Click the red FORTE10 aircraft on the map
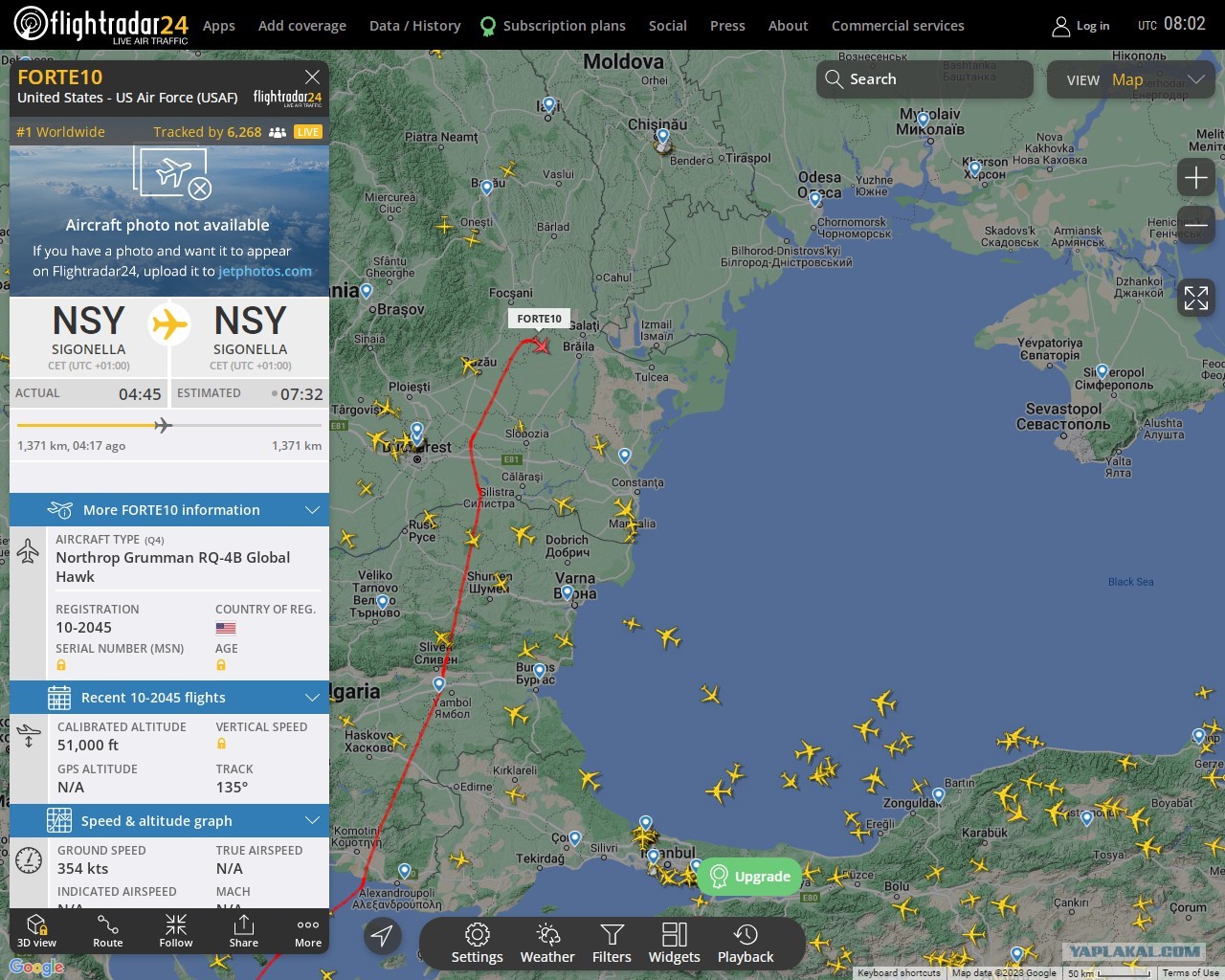Image resolution: width=1225 pixels, height=980 pixels. pyautogui.click(x=542, y=345)
